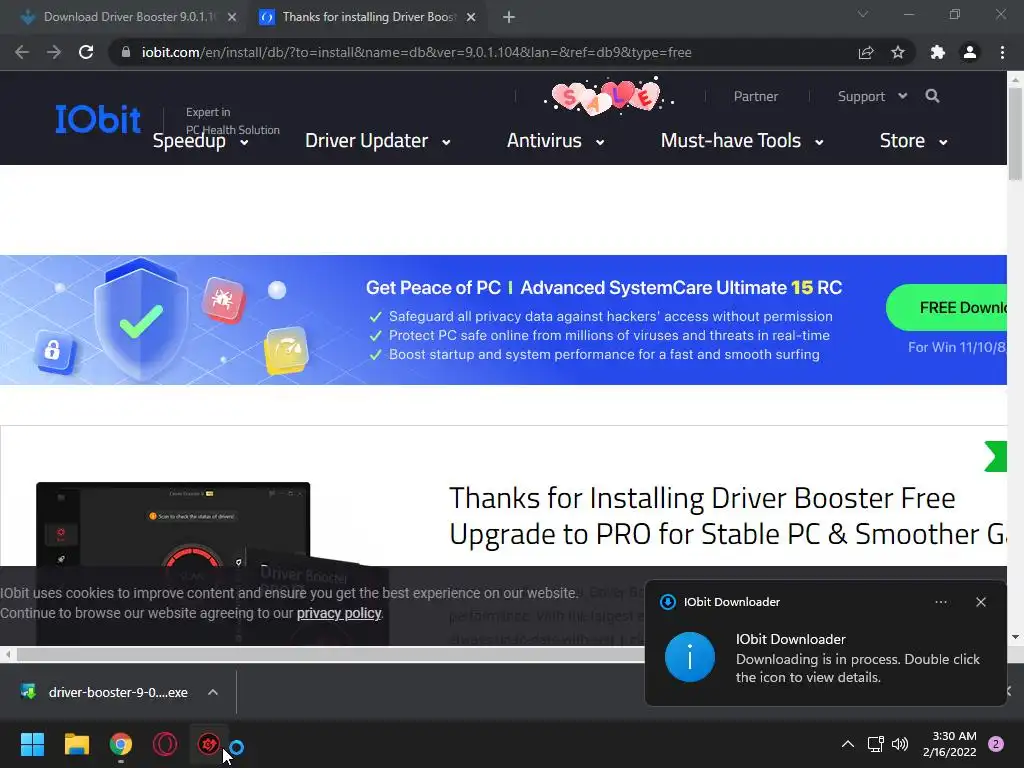Switch to Download Driver Booster tab
1024x768 pixels.
coord(122,17)
